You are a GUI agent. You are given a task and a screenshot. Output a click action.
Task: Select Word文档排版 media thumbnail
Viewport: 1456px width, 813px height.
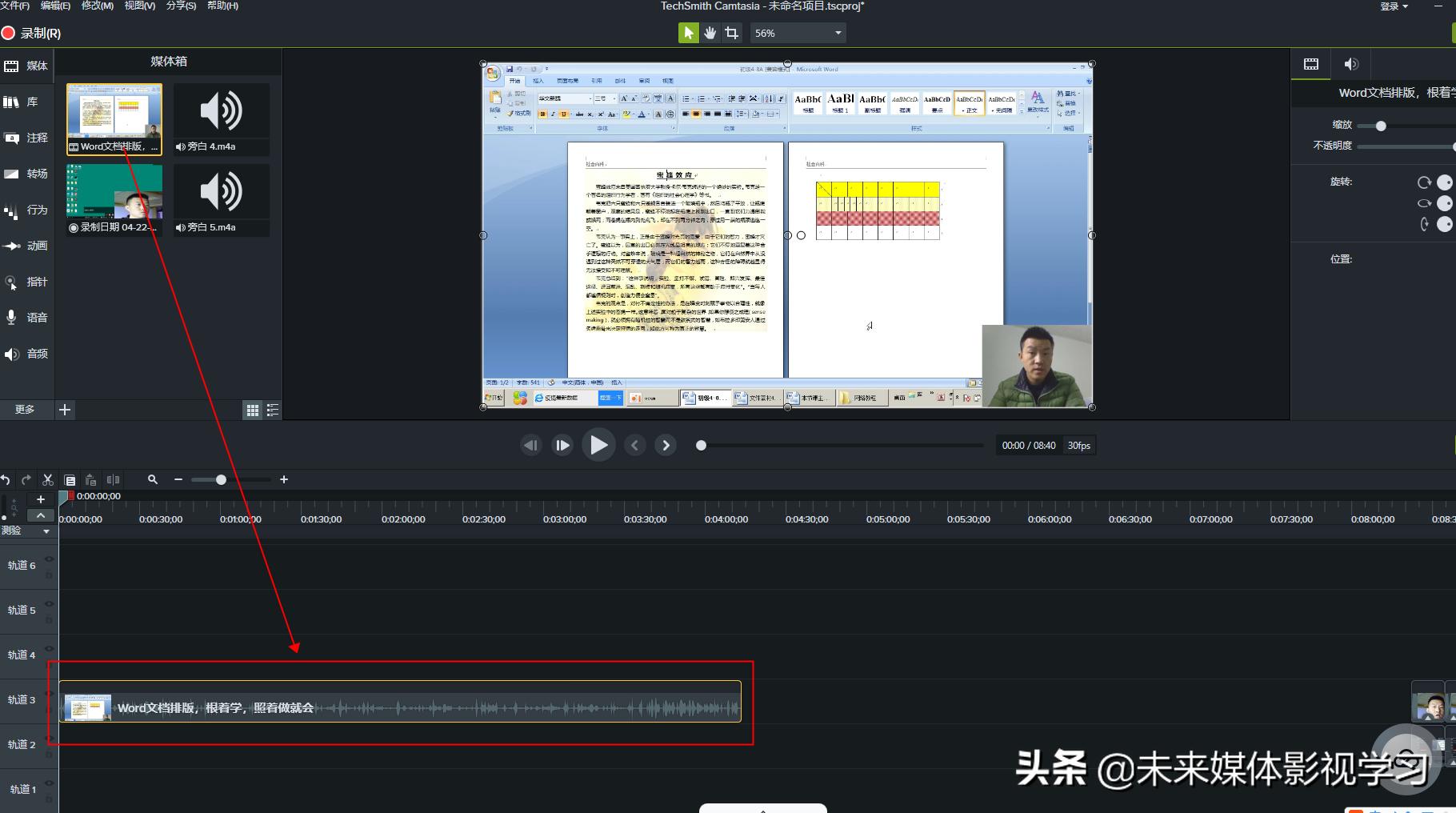(x=114, y=119)
